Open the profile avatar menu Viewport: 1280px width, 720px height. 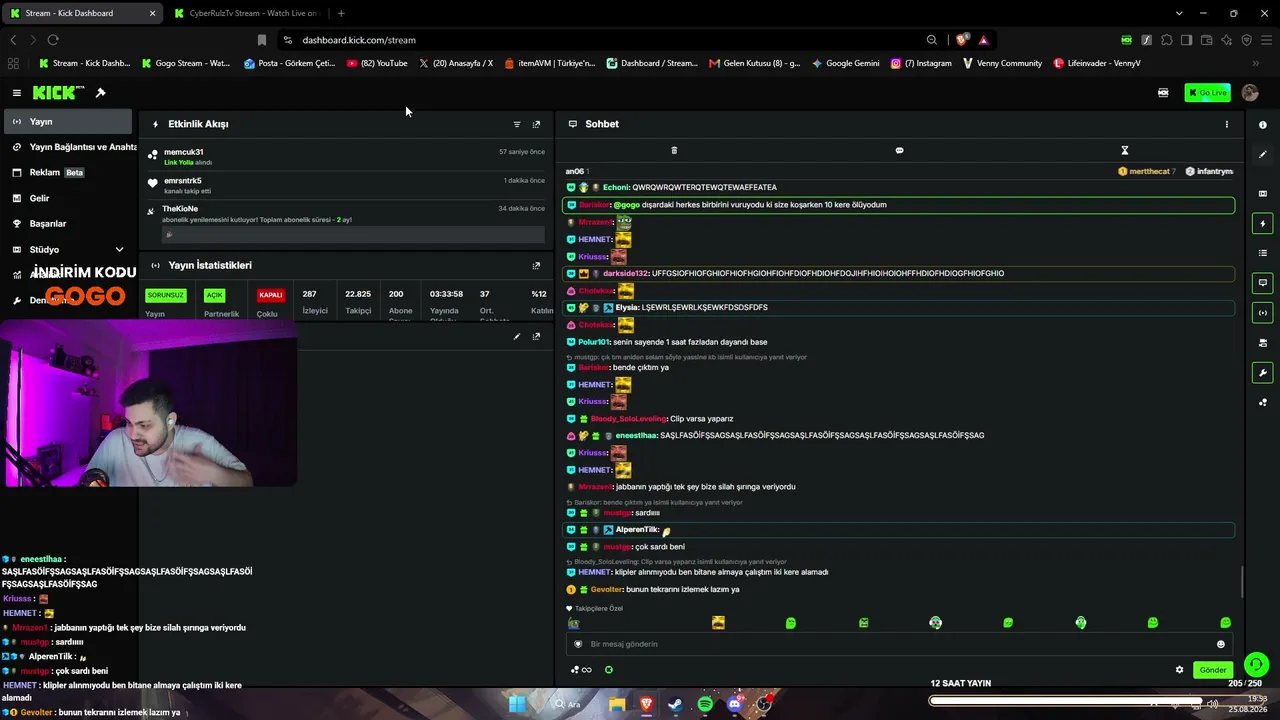coord(1250,93)
